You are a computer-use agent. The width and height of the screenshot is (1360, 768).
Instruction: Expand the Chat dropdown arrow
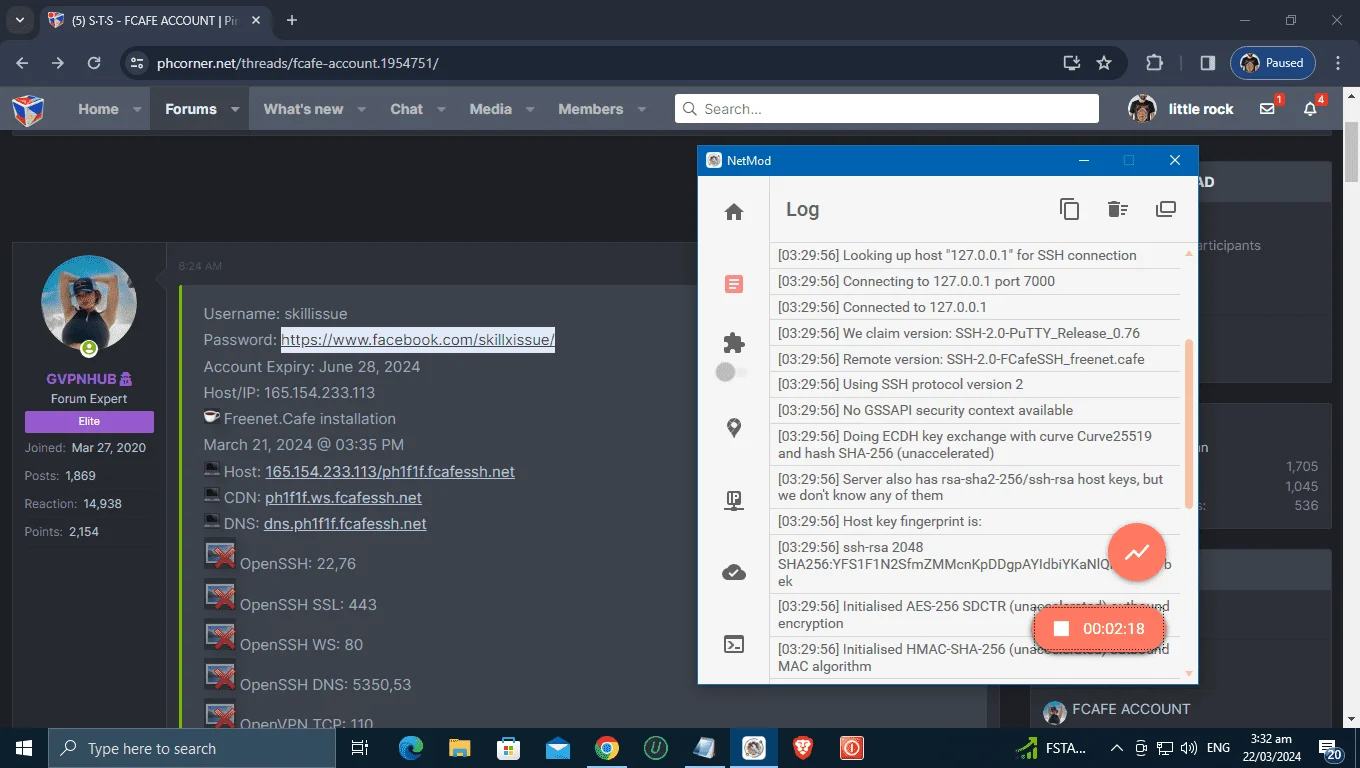coord(441,109)
